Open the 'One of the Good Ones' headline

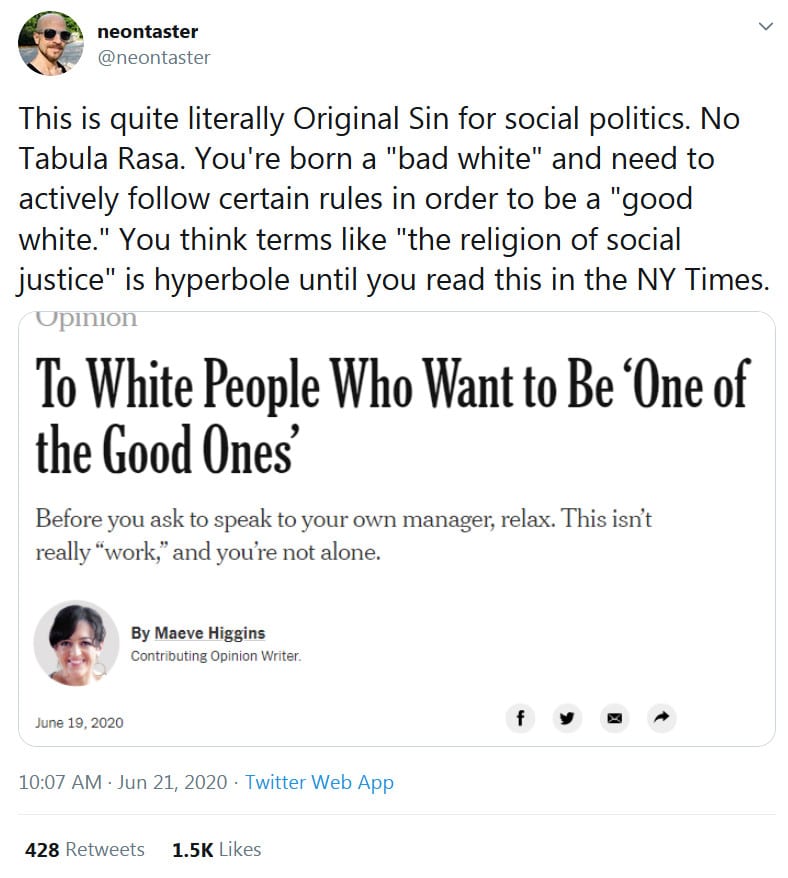392,415
